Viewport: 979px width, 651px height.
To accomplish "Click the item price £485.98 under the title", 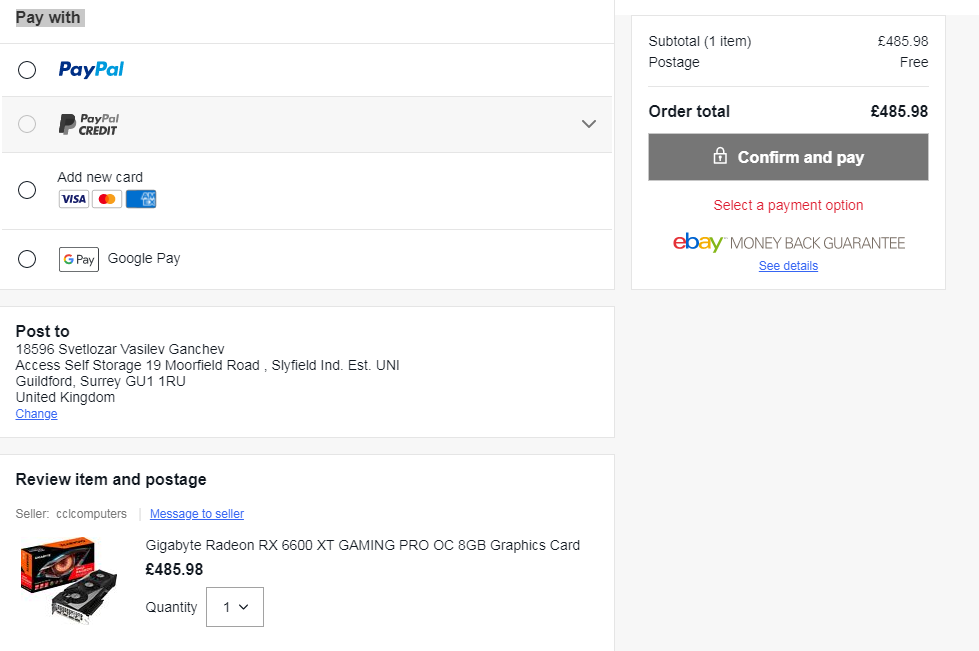I will click(174, 569).
